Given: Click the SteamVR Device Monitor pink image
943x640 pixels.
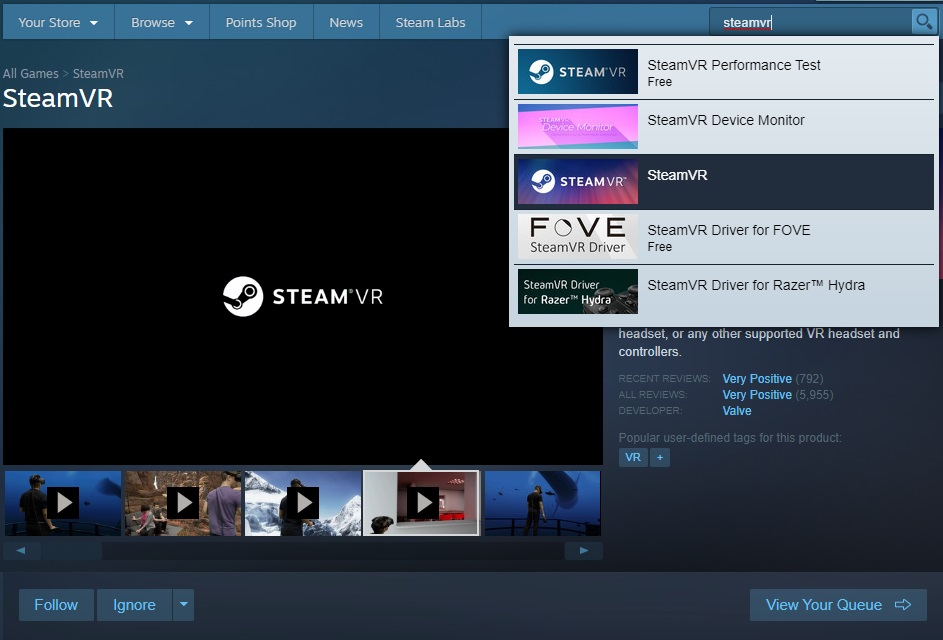Looking at the screenshot, I should (x=577, y=126).
